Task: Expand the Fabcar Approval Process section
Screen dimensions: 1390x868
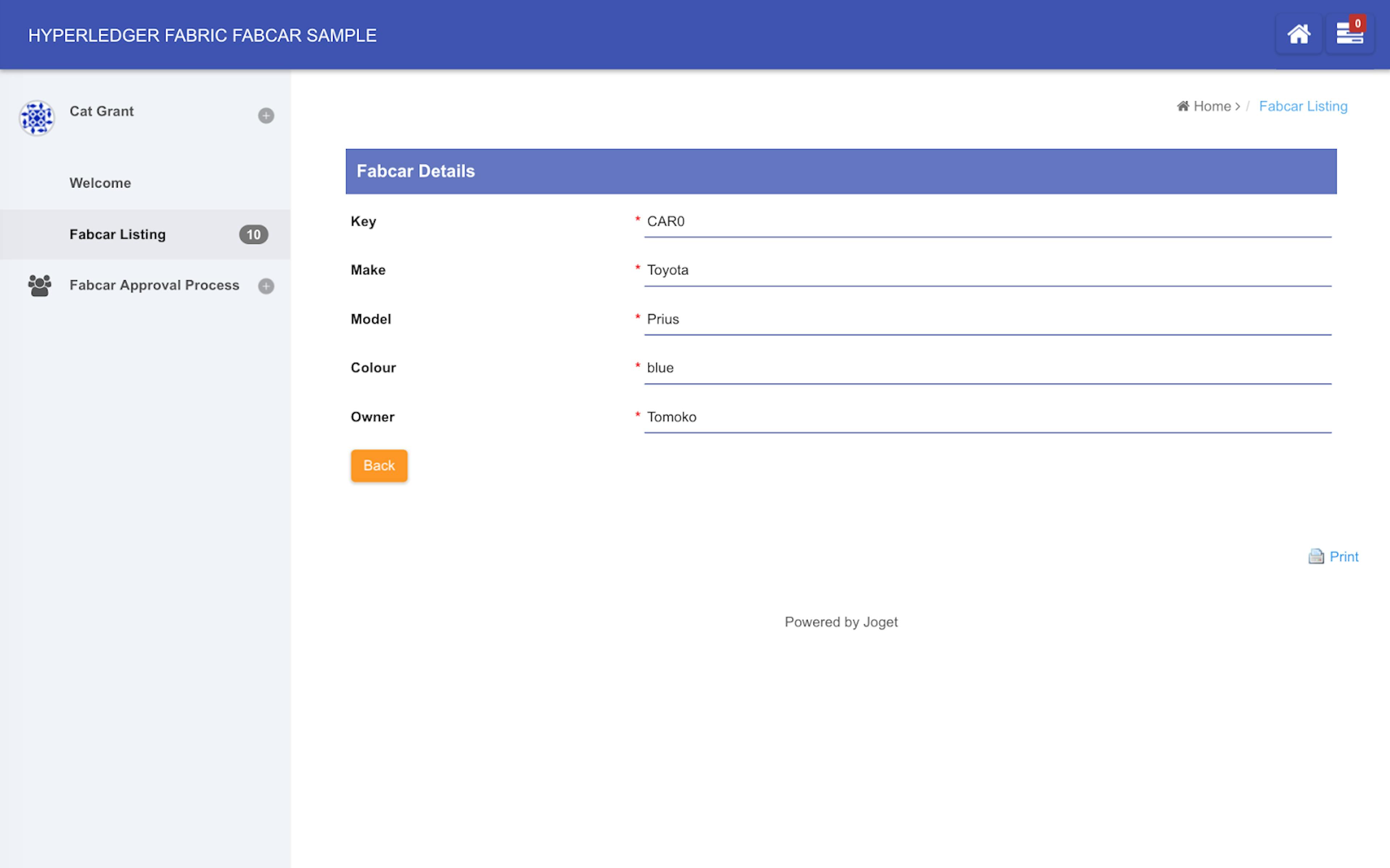Action: 266,286
